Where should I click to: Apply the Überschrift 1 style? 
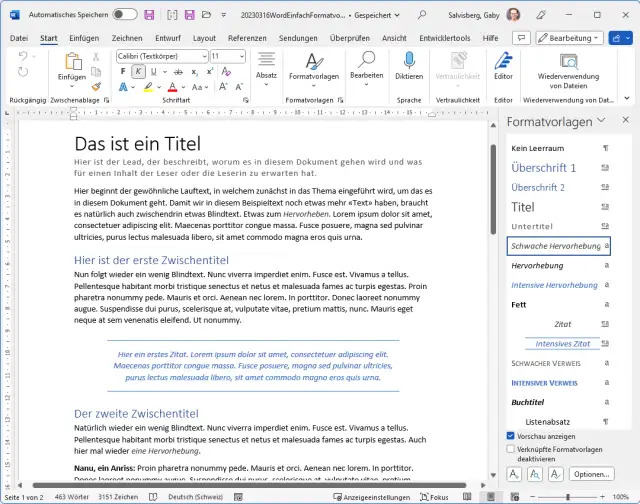[544, 168]
